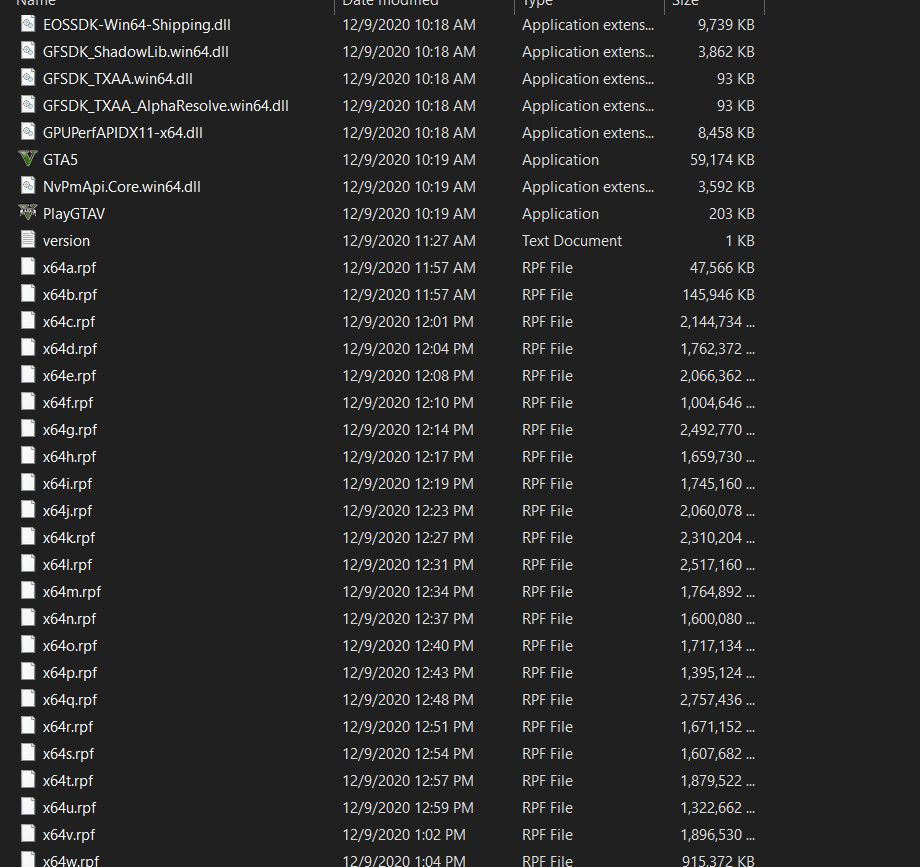Screen dimensions: 920x867
Task: Click the Text Document type cell
Action: (572, 241)
